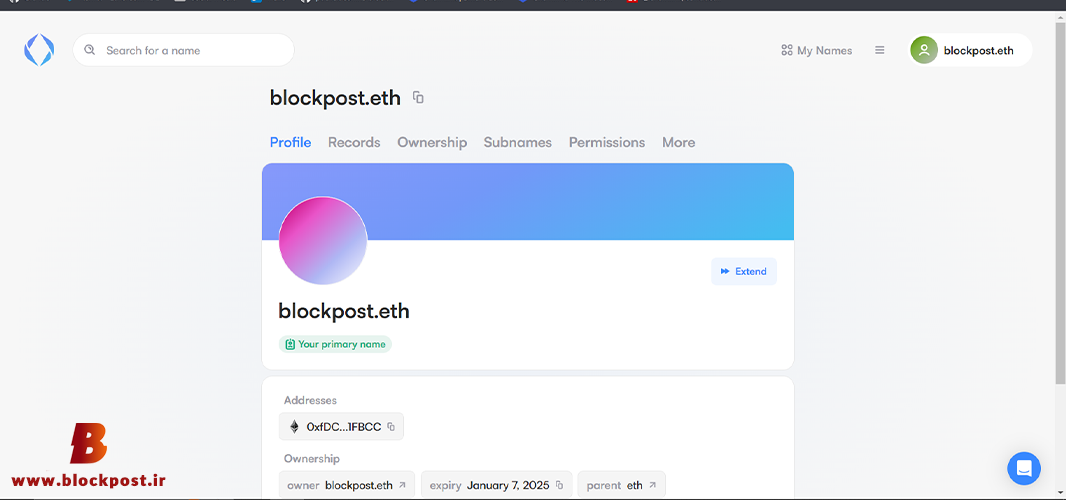Copy address with icon beside 0xfDC...1FBCC

tap(391, 427)
